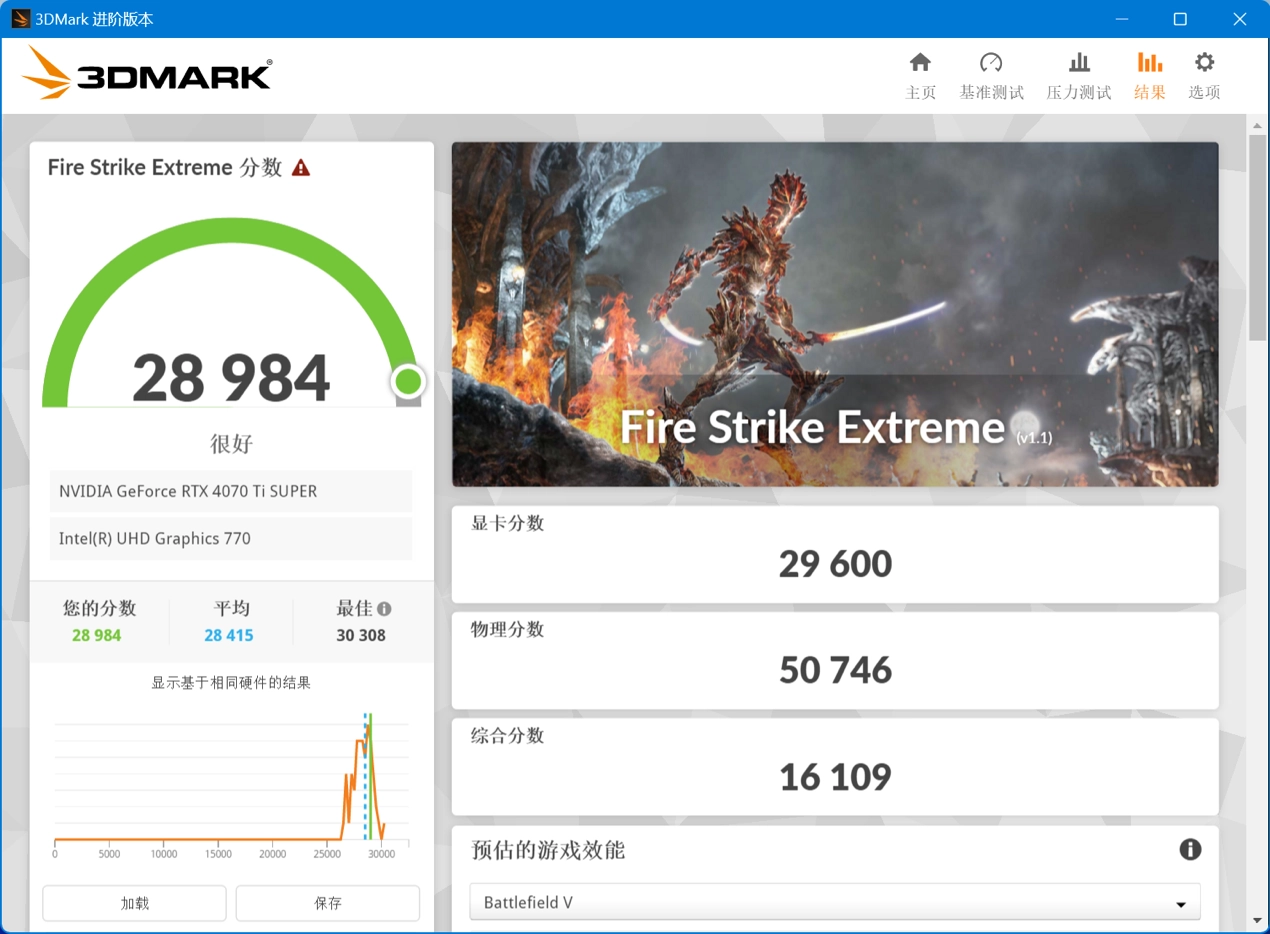Click the scrollbar down arrow
This screenshot has width=1270, height=934.
[x=1258, y=920]
